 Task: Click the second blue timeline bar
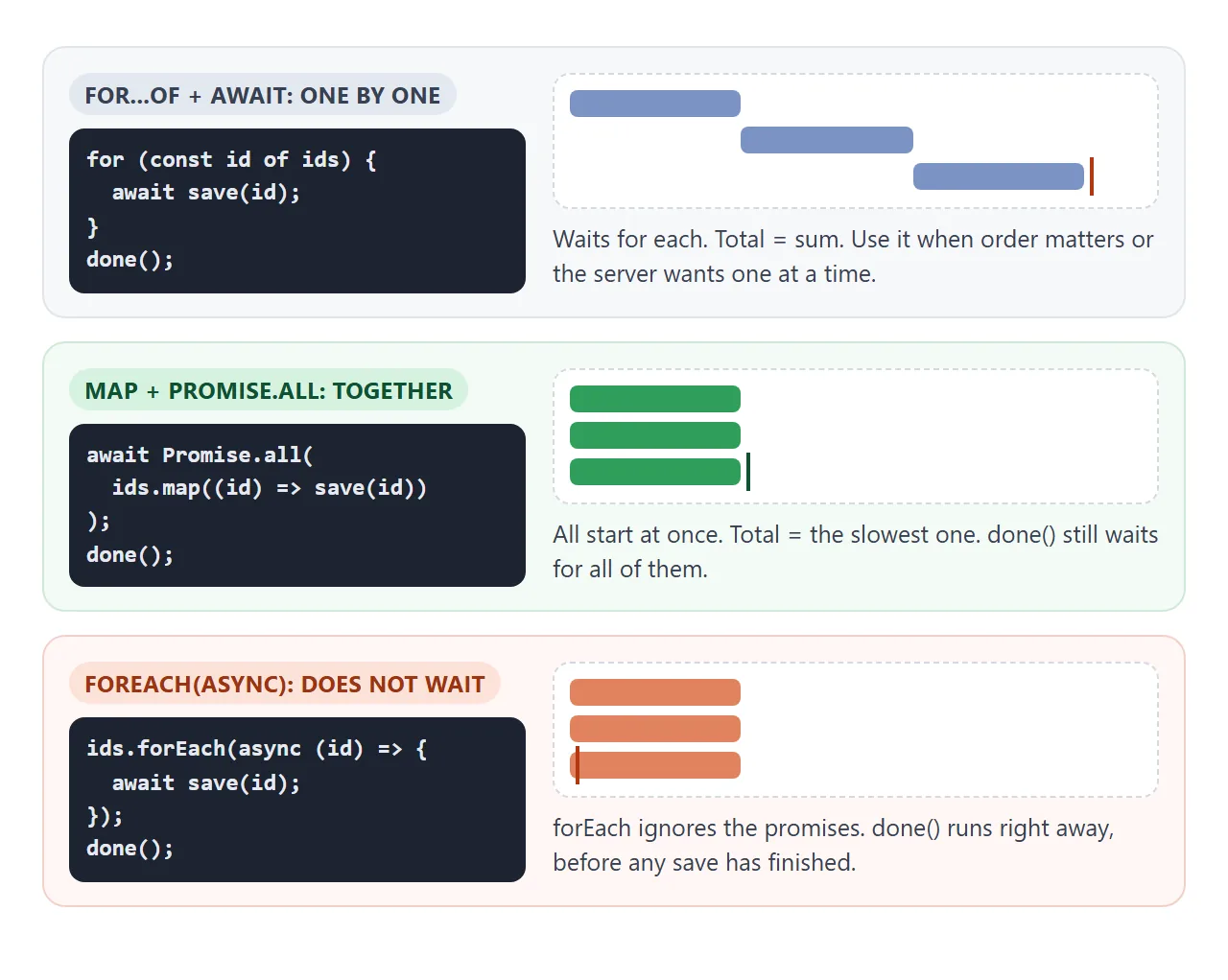pyautogui.click(x=827, y=140)
